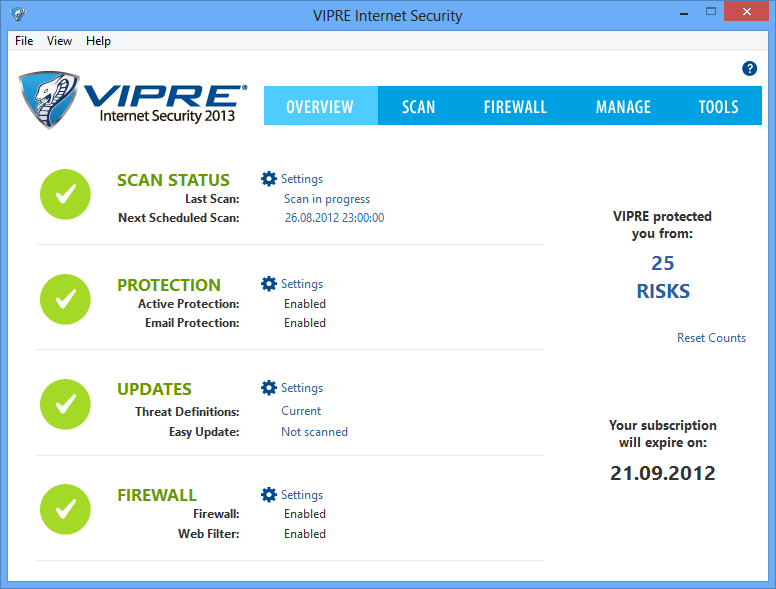Click the VIPRE icon in the title bar
Image resolution: width=776 pixels, height=589 pixels.
click(x=18, y=15)
